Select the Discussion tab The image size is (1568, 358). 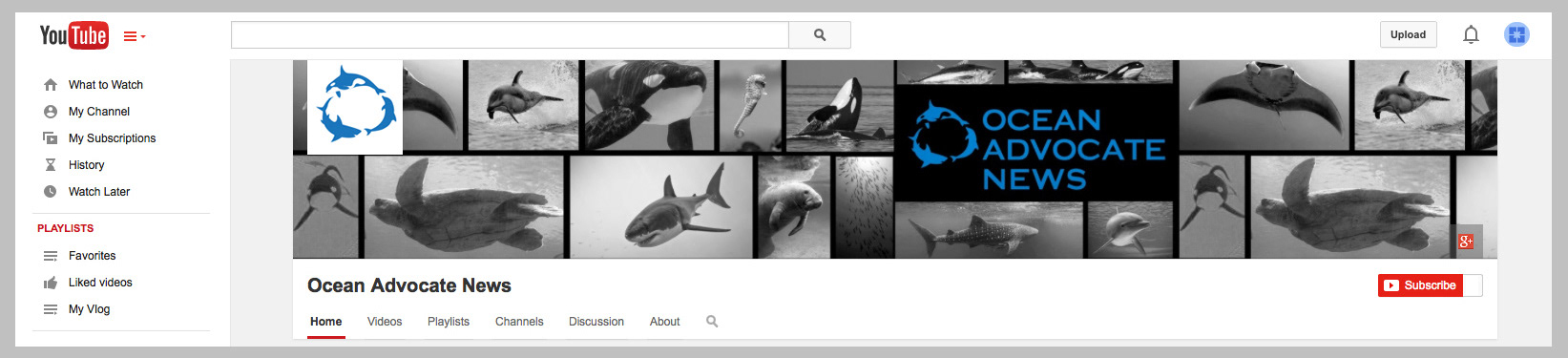[596, 322]
